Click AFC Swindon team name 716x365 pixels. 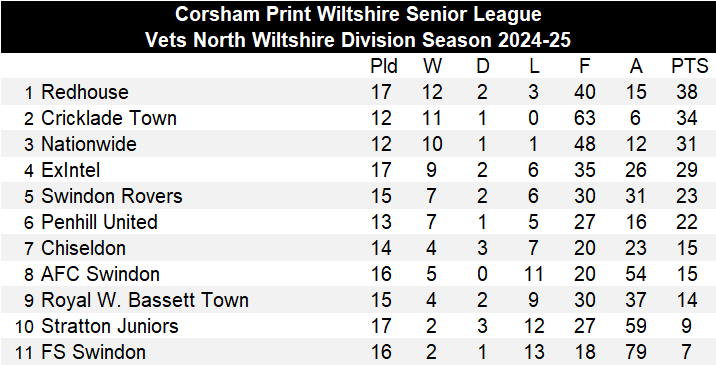(x=100, y=274)
